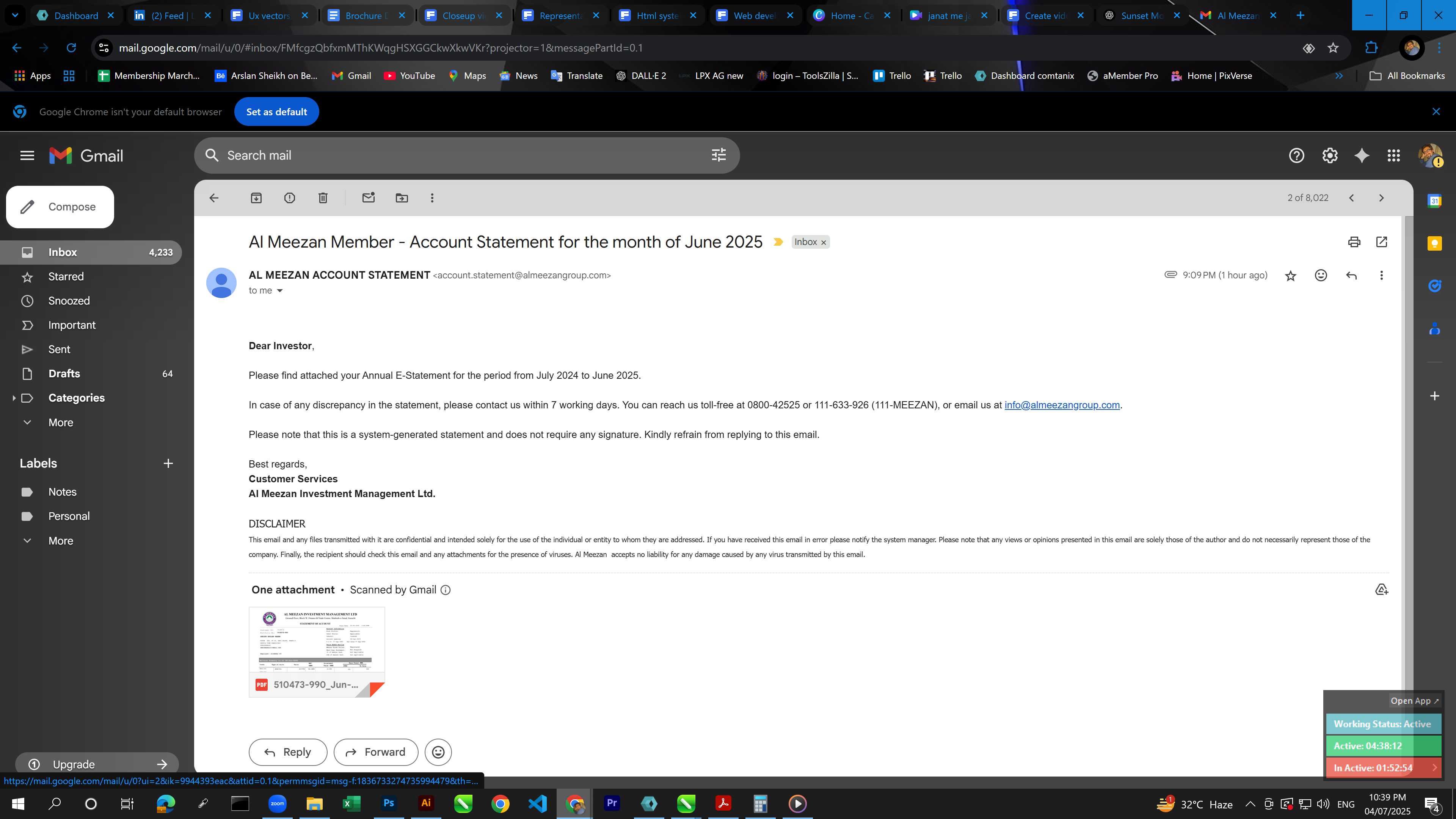Go to the older email arrow
The width and height of the screenshot is (1456, 819).
click(x=1381, y=198)
